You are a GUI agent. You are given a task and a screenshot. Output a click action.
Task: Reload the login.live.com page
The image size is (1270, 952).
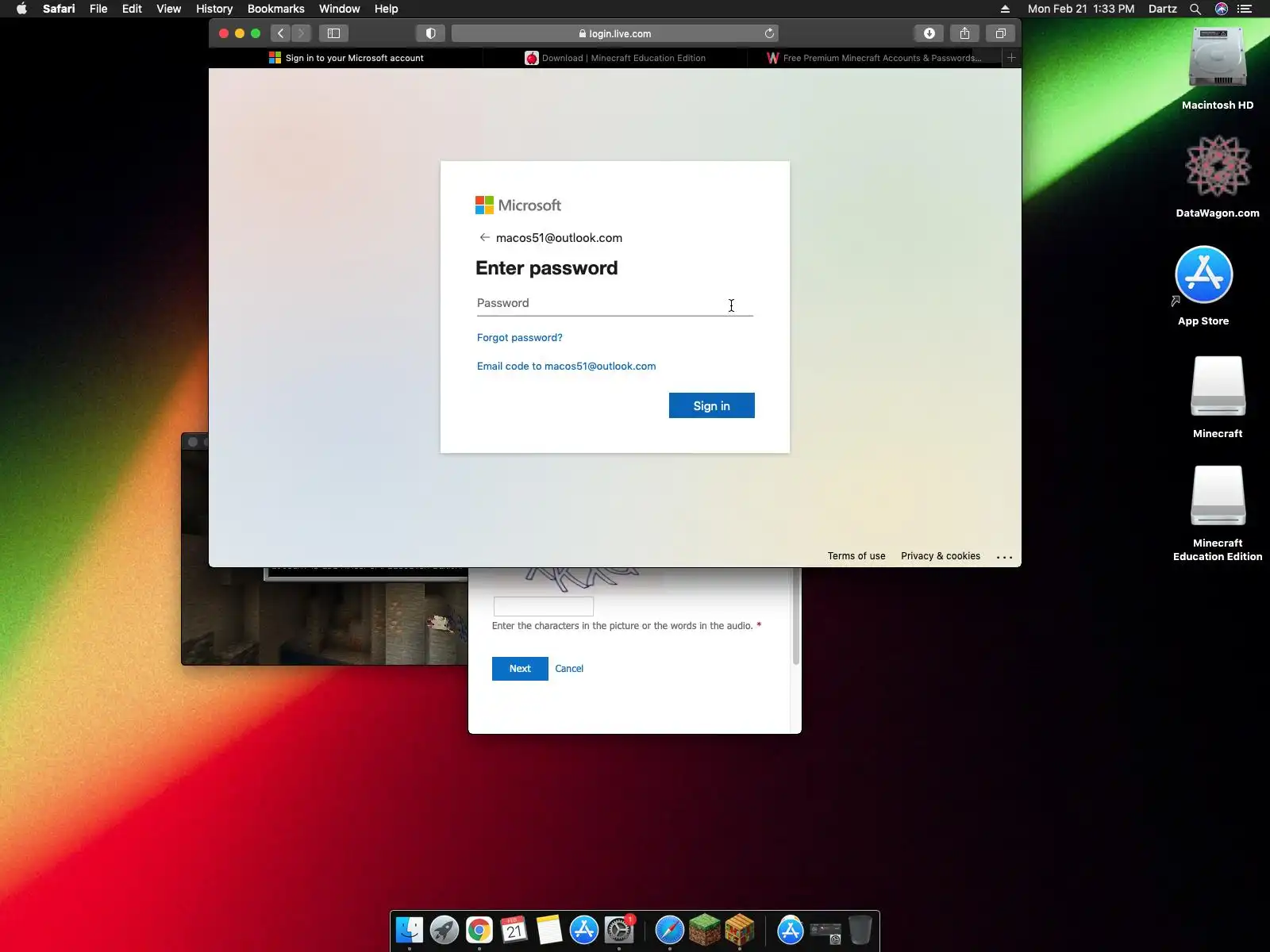click(x=769, y=33)
